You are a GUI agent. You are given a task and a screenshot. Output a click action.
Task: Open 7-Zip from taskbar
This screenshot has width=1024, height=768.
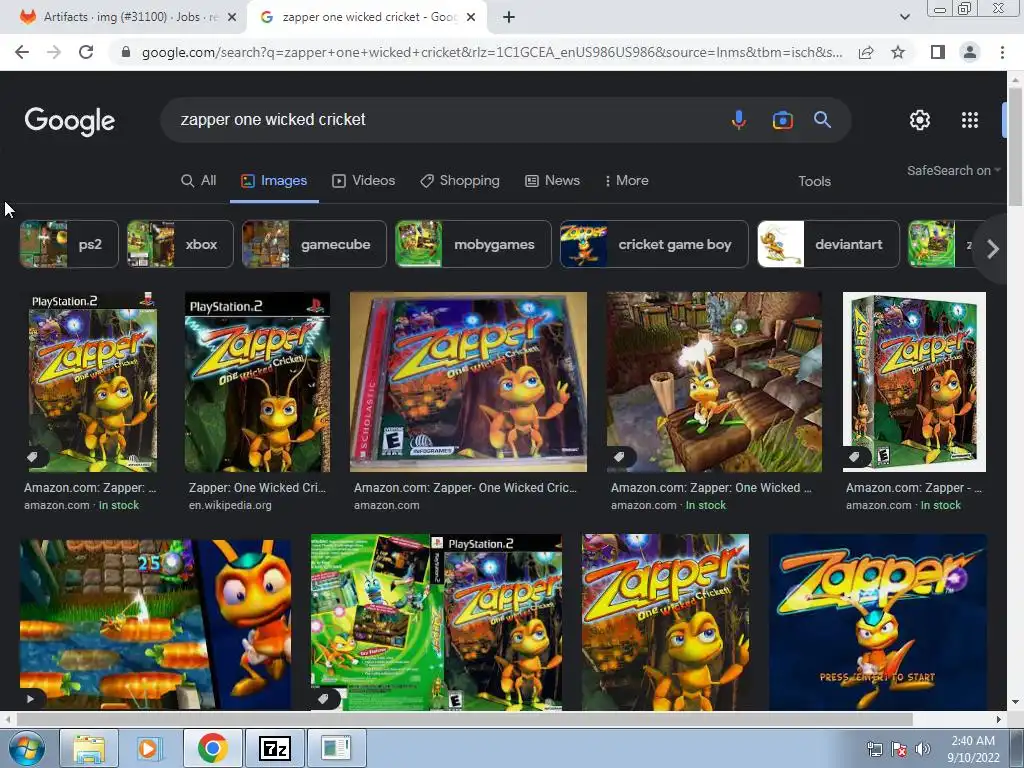tap(274, 748)
